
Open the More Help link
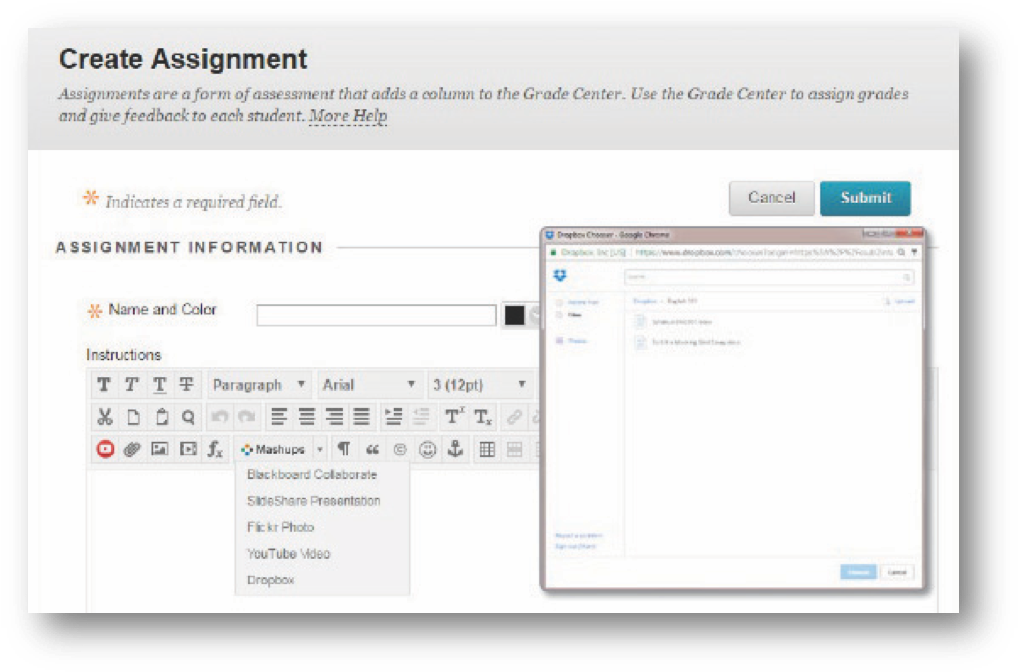pyautogui.click(x=347, y=116)
